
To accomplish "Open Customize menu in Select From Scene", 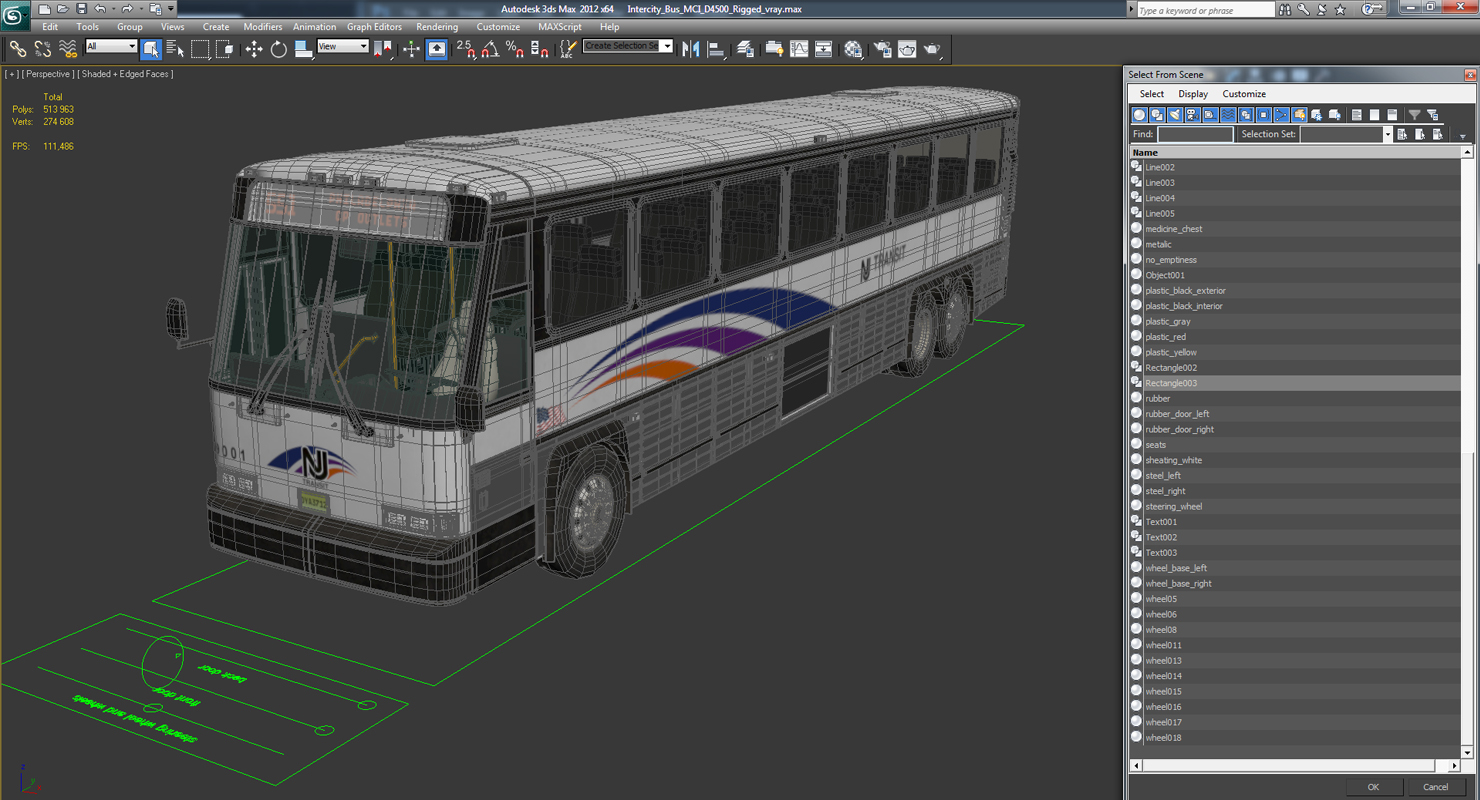I will [x=1244, y=94].
